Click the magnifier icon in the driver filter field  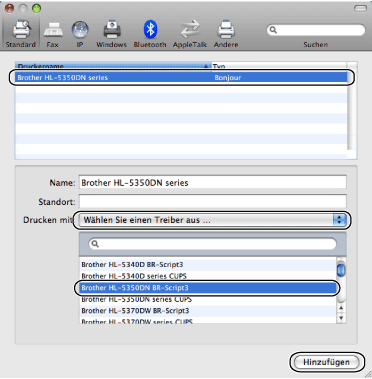95,244
